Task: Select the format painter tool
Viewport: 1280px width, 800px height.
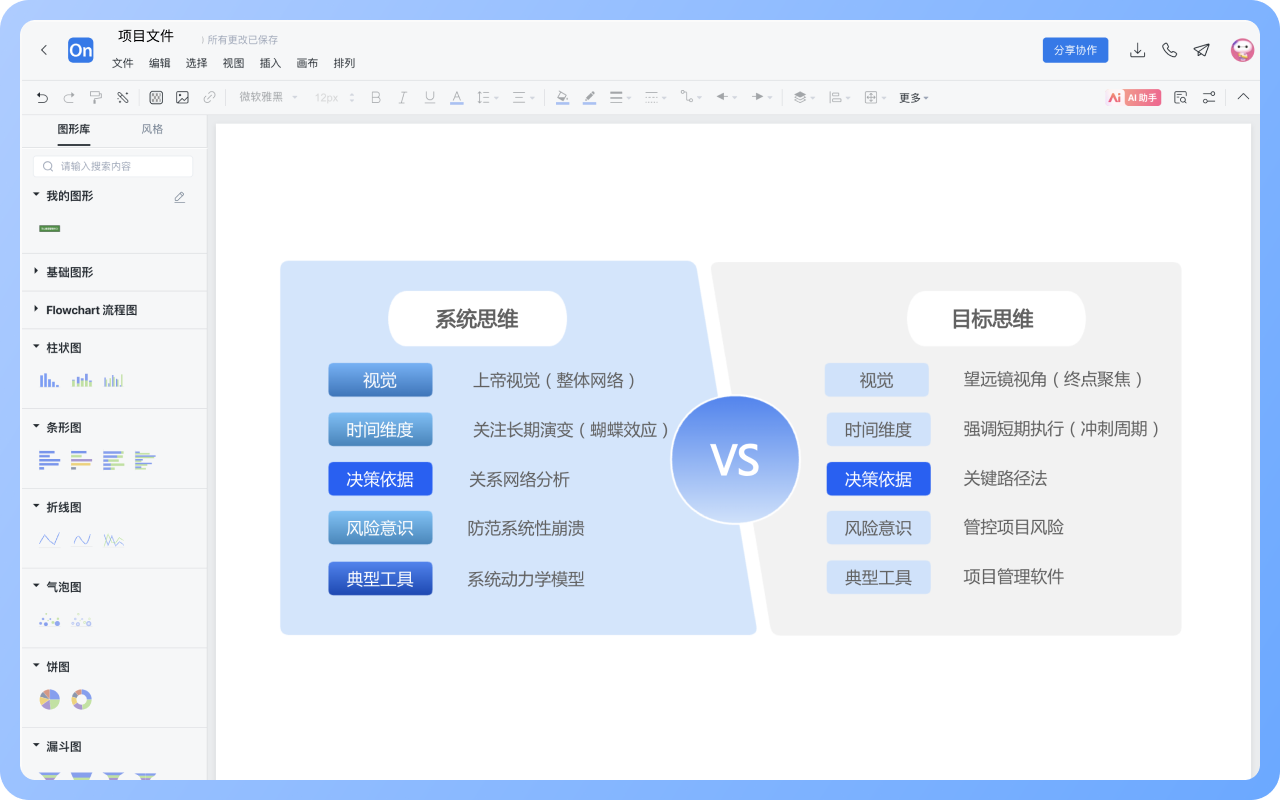Action: pos(96,97)
